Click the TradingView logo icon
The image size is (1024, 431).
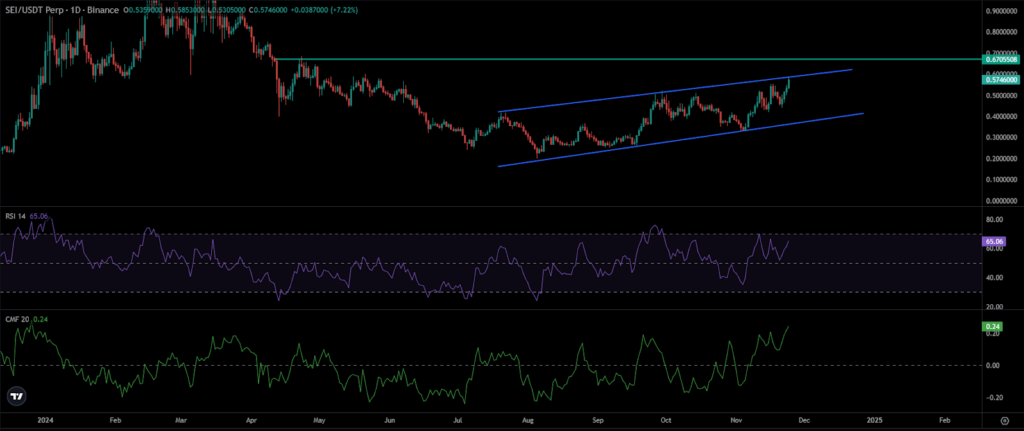(x=17, y=396)
